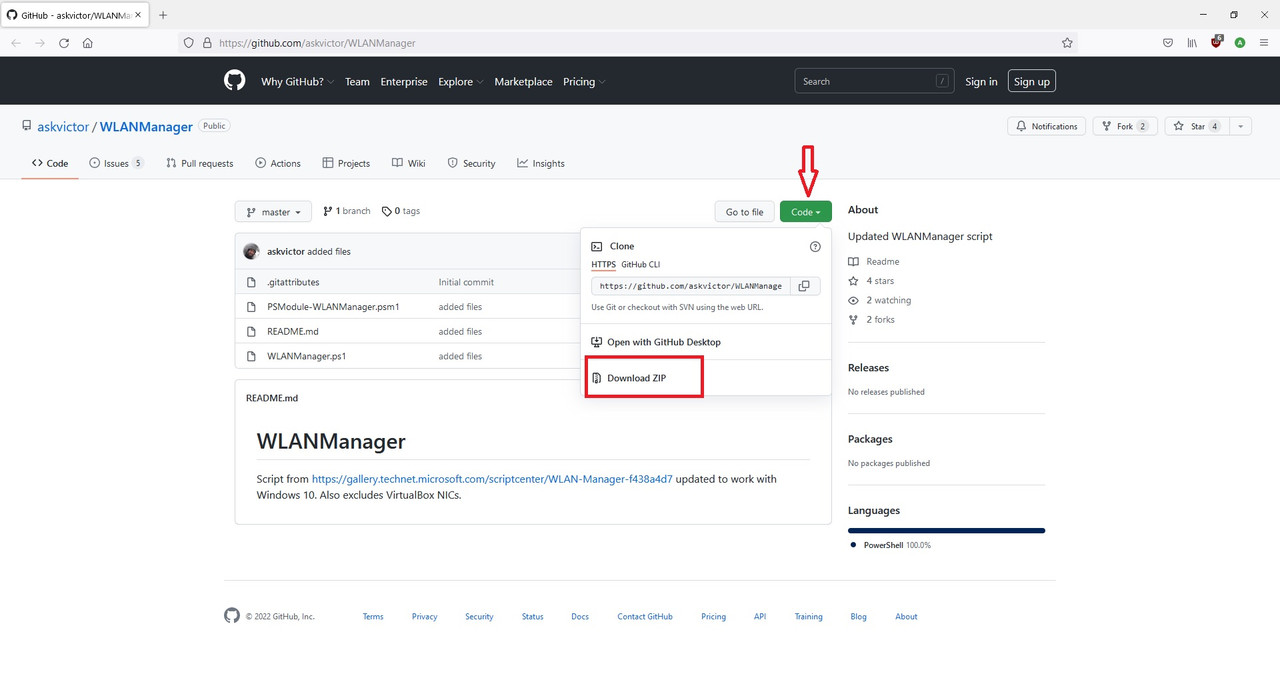The image size is (1280, 700).
Task: Click the Sign up button
Action: coord(1031,81)
